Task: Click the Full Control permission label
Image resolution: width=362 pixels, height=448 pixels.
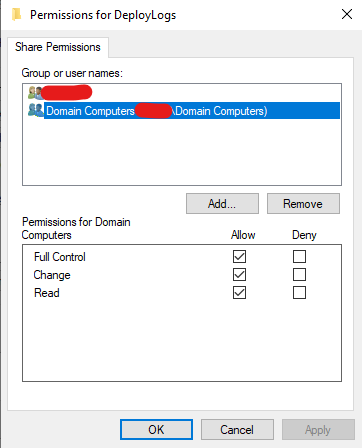Action: tap(60, 257)
